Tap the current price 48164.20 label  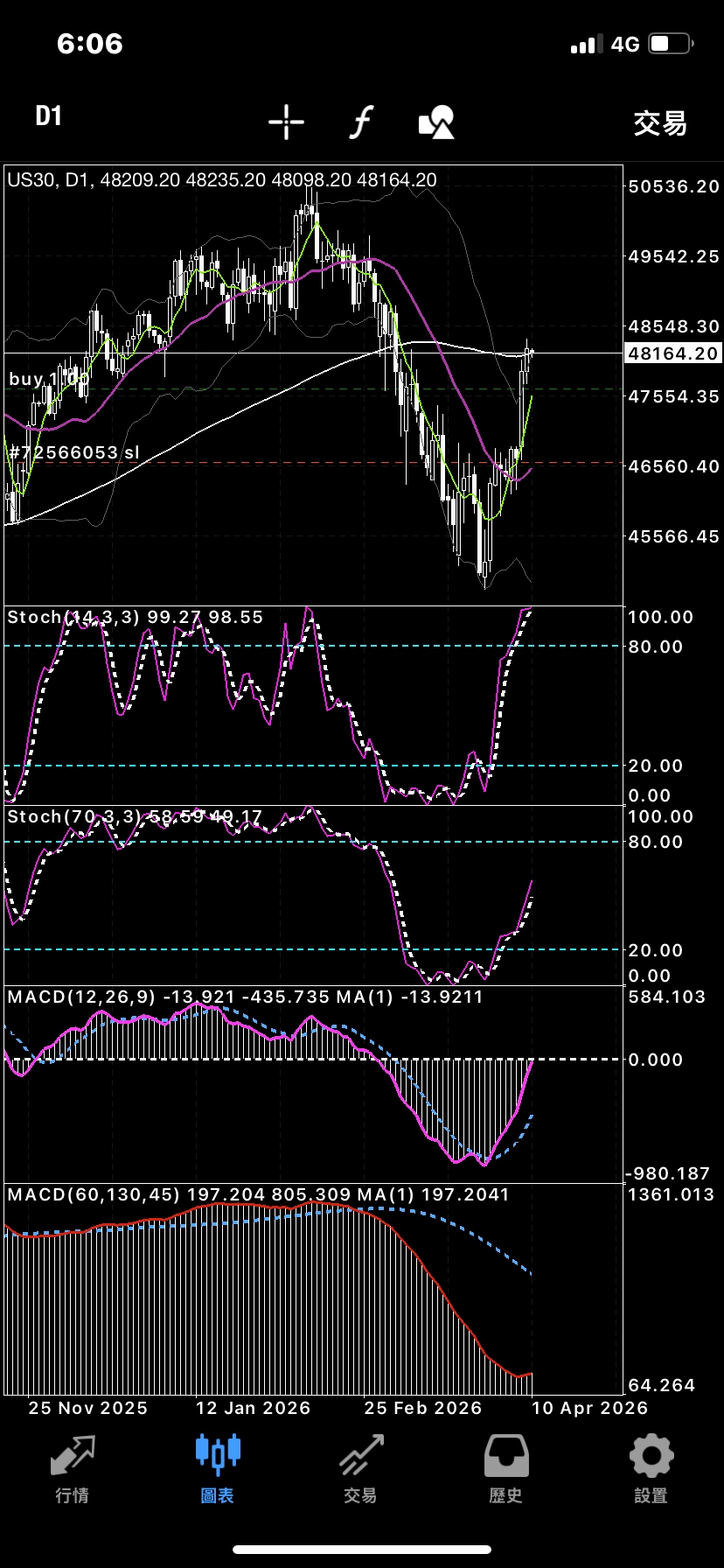[x=672, y=353]
